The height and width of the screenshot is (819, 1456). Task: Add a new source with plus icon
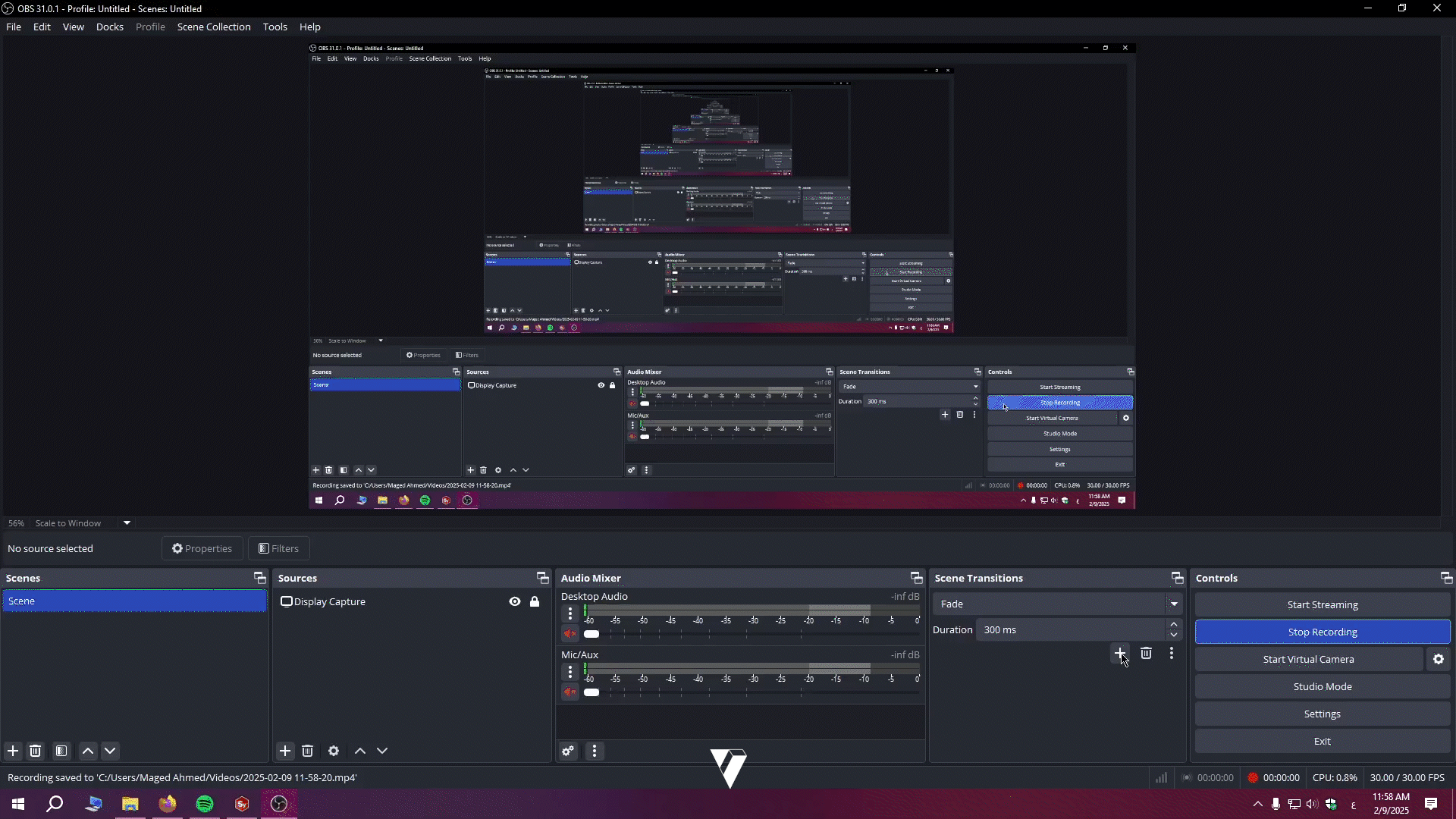(285, 751)
